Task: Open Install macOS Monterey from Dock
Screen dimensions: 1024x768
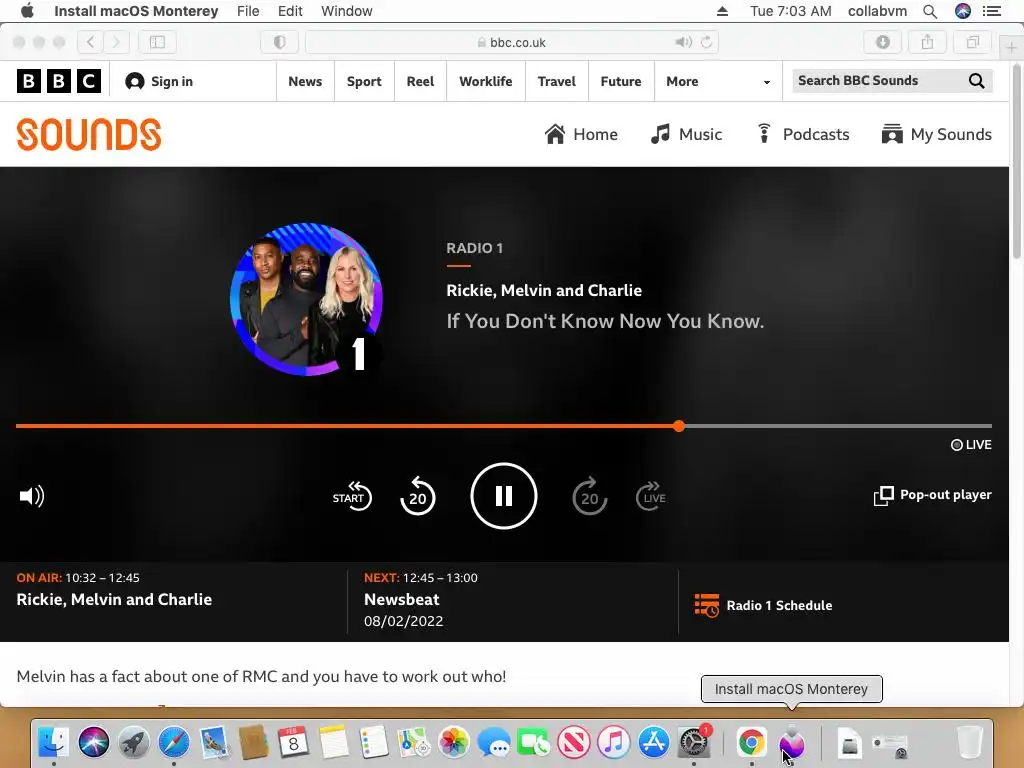Action: coord(792,742)
